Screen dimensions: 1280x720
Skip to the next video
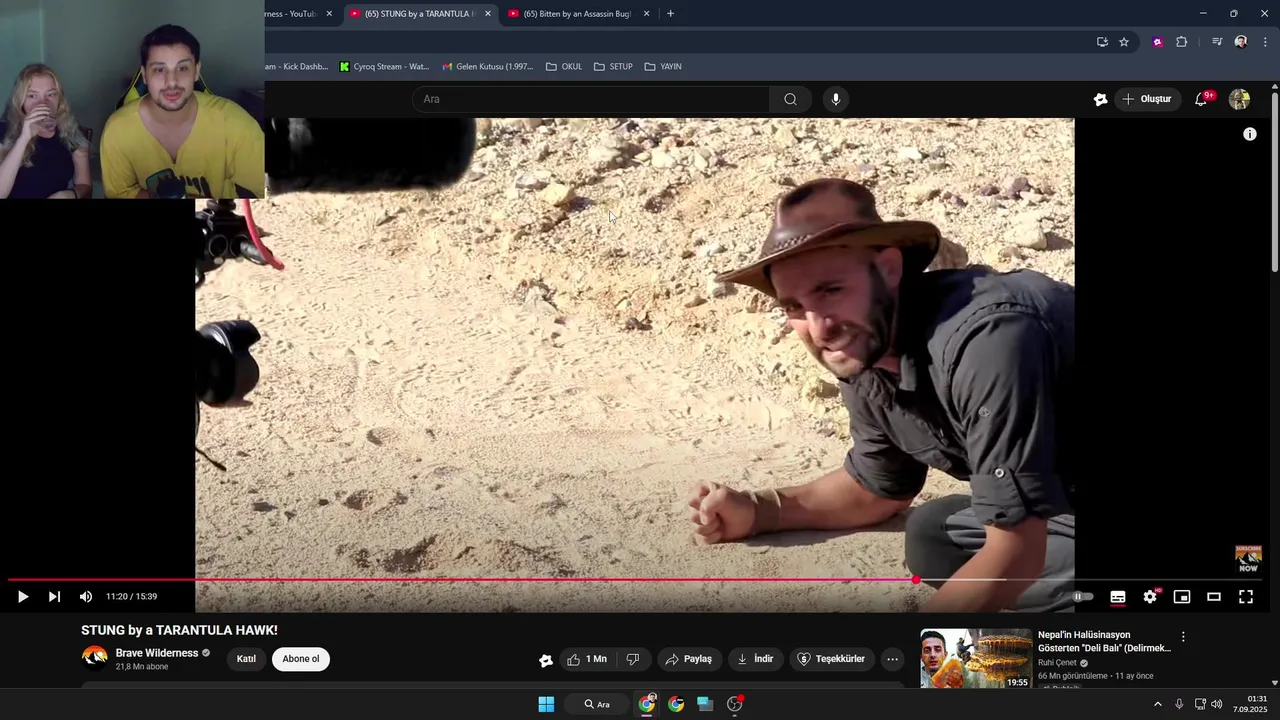pyautogui.click(x=54, y=597)
